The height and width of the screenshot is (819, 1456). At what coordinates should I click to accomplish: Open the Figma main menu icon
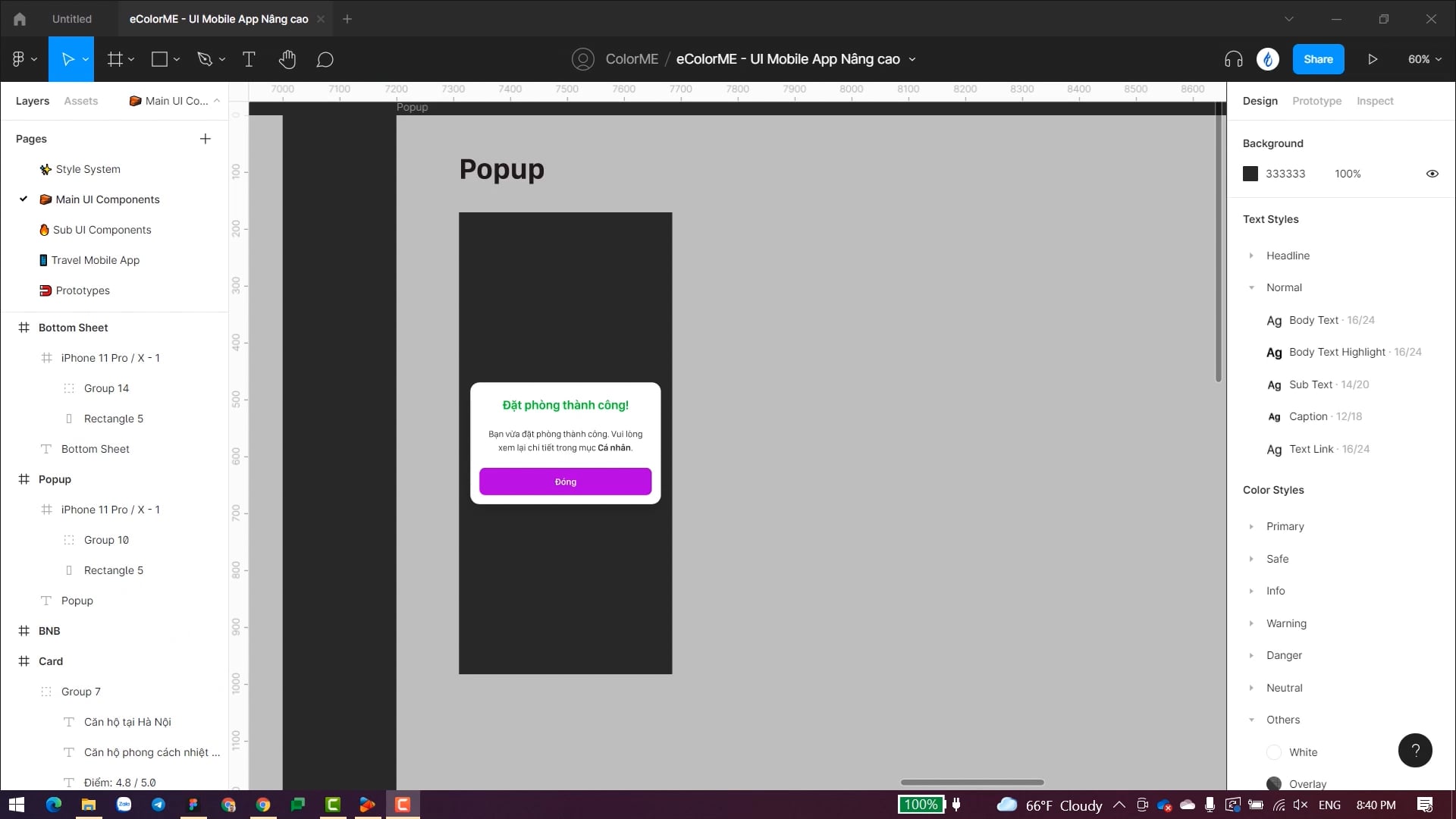[x=18, y=59]
